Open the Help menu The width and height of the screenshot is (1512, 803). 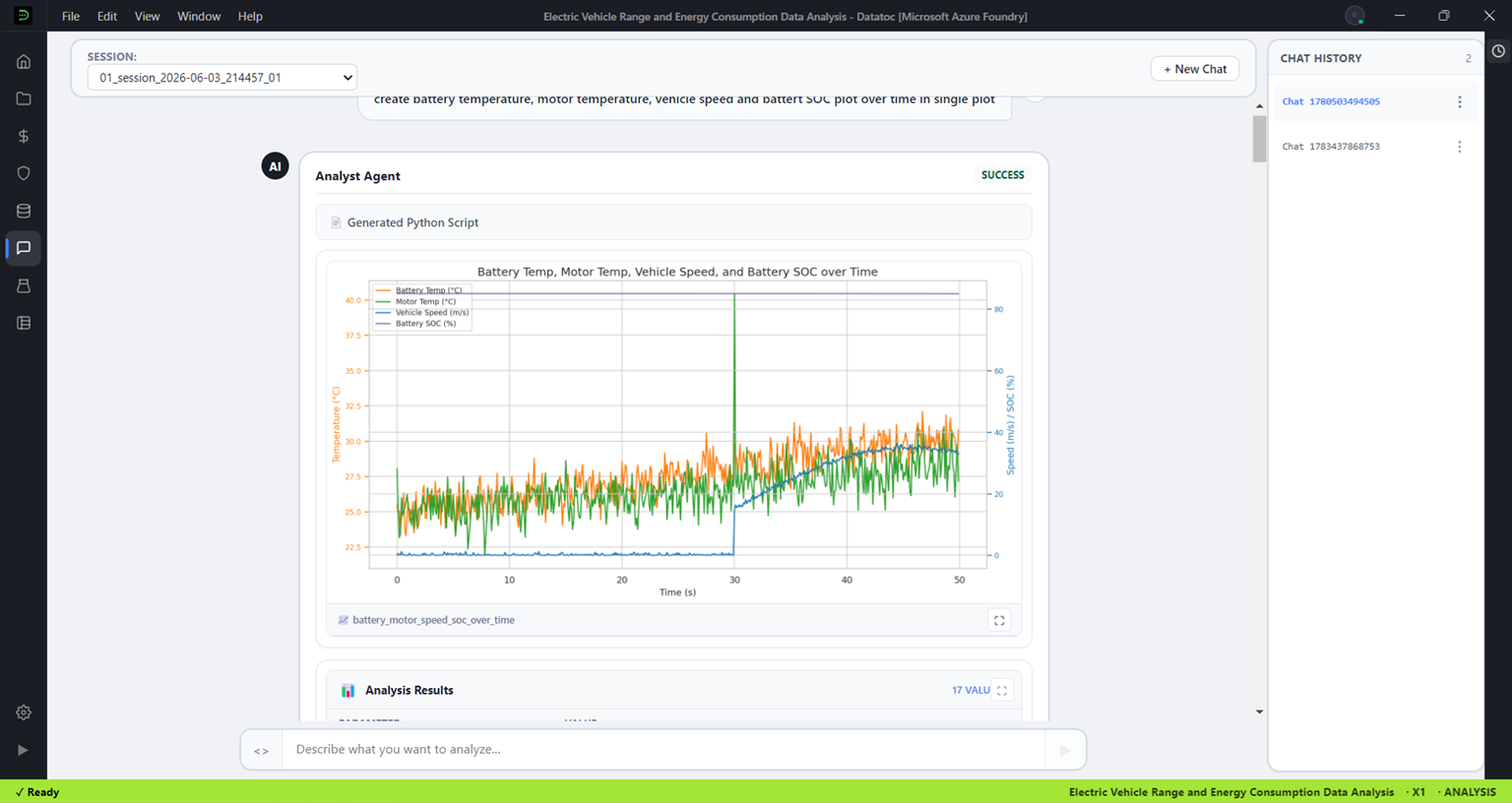pos(250,16)
